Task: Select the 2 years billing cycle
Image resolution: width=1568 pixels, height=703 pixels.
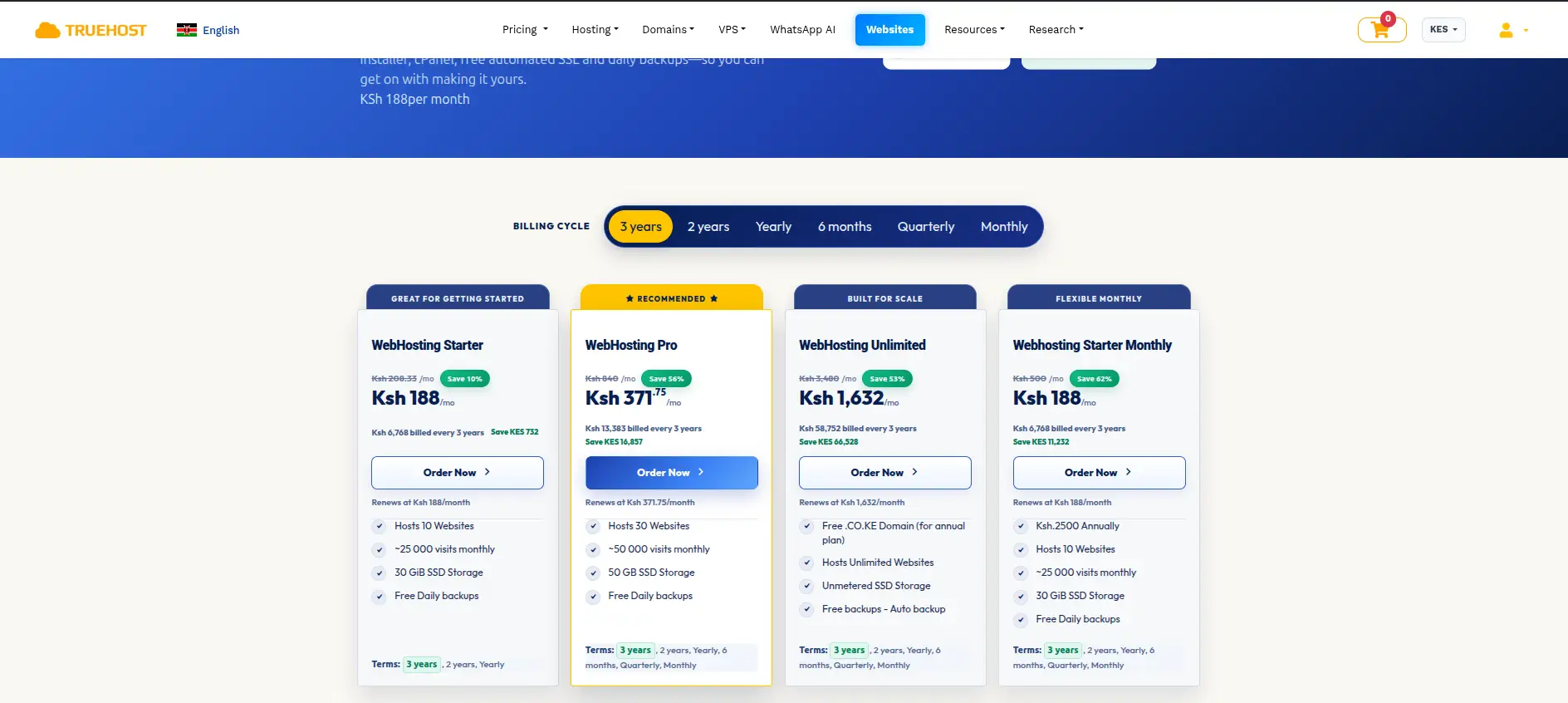Action: (x=708, y=227)
